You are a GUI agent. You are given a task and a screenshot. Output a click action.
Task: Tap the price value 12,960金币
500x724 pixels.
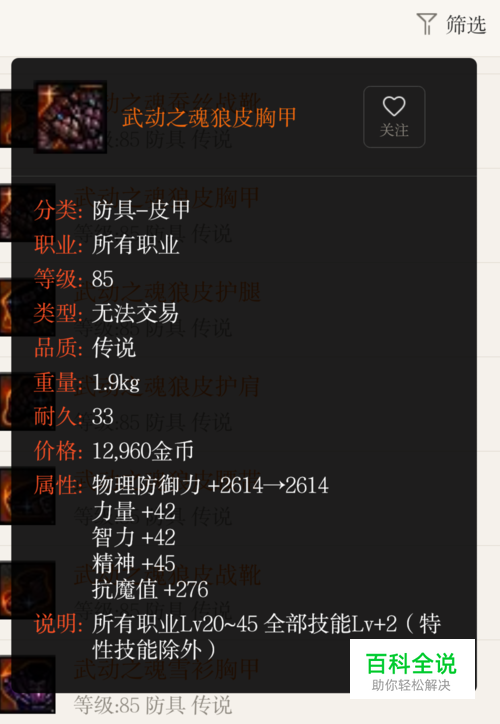pyautogui.click(x=143, y=451)
